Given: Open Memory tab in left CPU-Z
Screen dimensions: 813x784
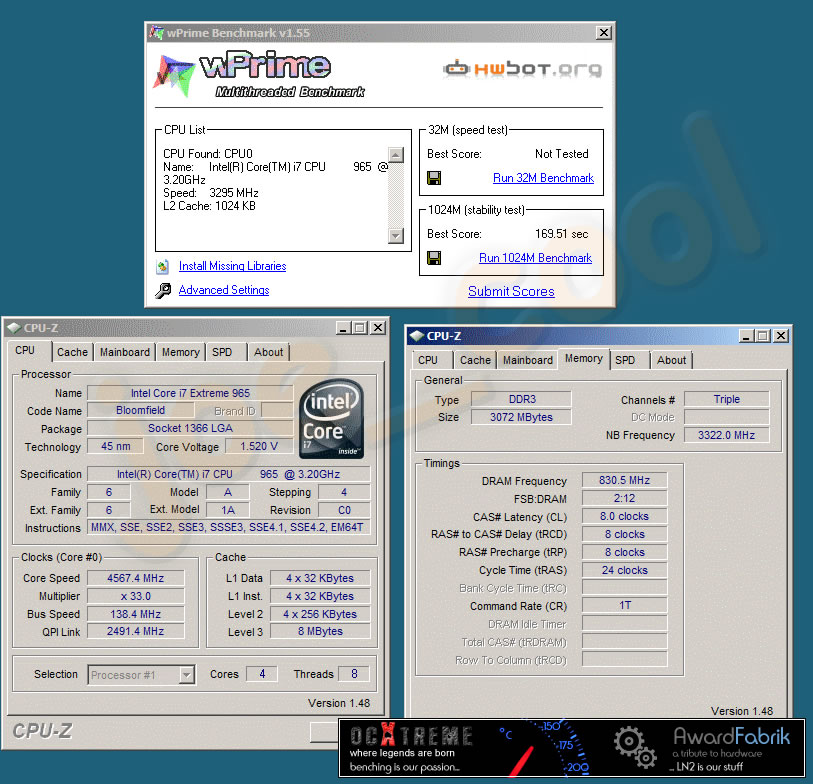Looking at the screenshot, I should click(x=180, y=352).
